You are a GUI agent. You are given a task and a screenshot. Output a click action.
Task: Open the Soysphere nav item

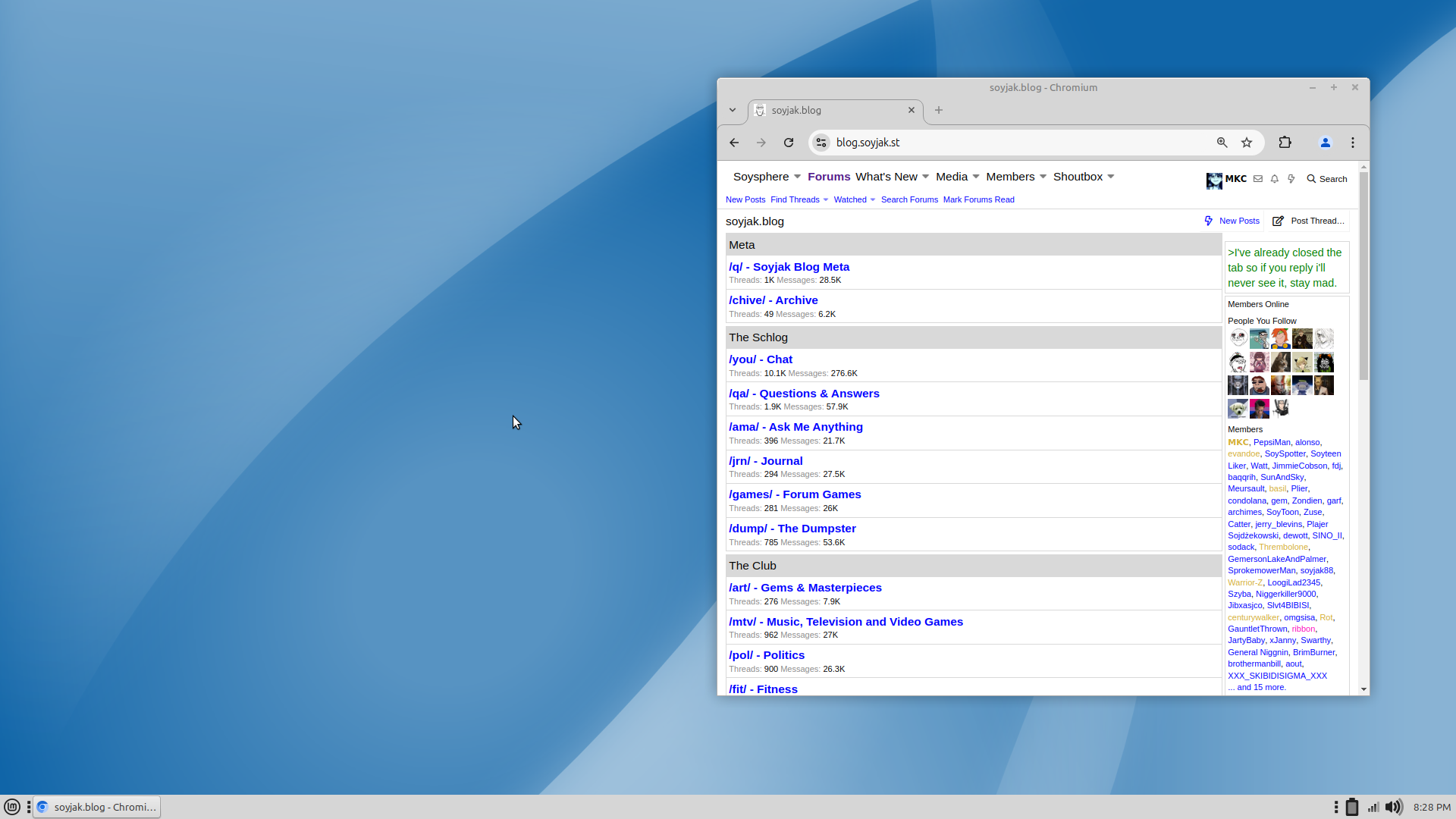pyautogui.click(x=761, y=177)
